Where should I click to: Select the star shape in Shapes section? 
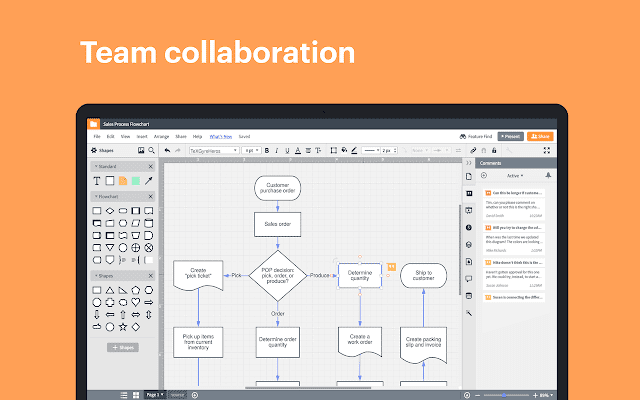[123, 326]
